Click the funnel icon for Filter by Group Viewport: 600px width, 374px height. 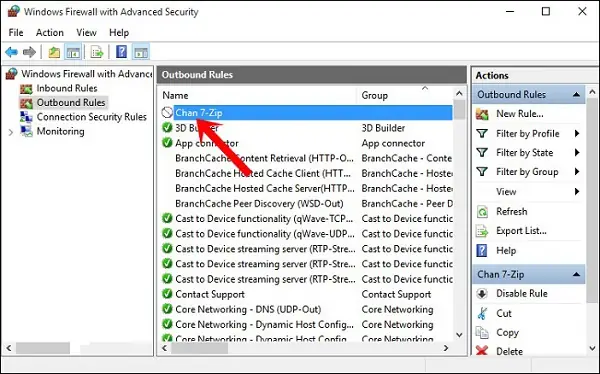(x=482, y=171)
